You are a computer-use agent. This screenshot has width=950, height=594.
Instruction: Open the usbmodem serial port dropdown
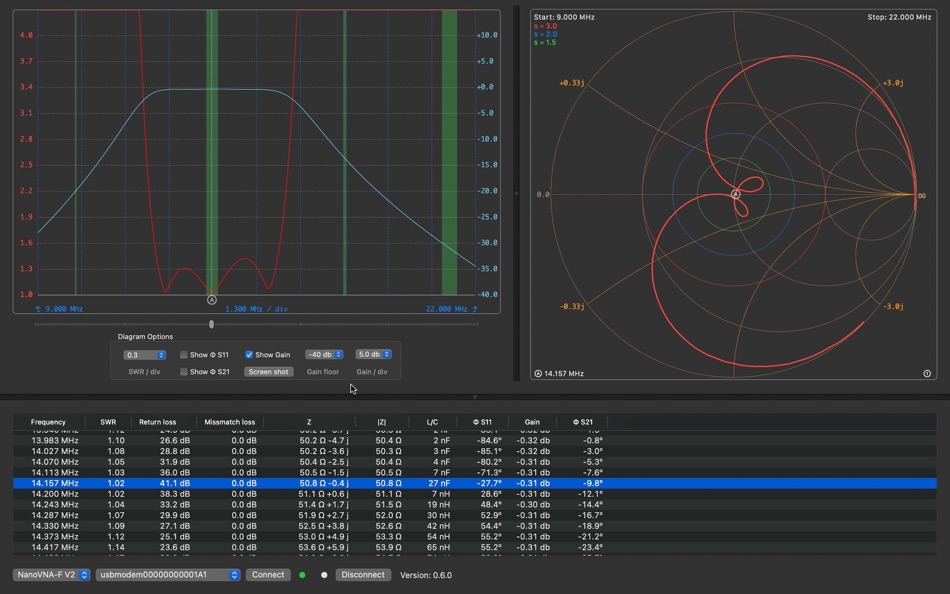[168, 575]
